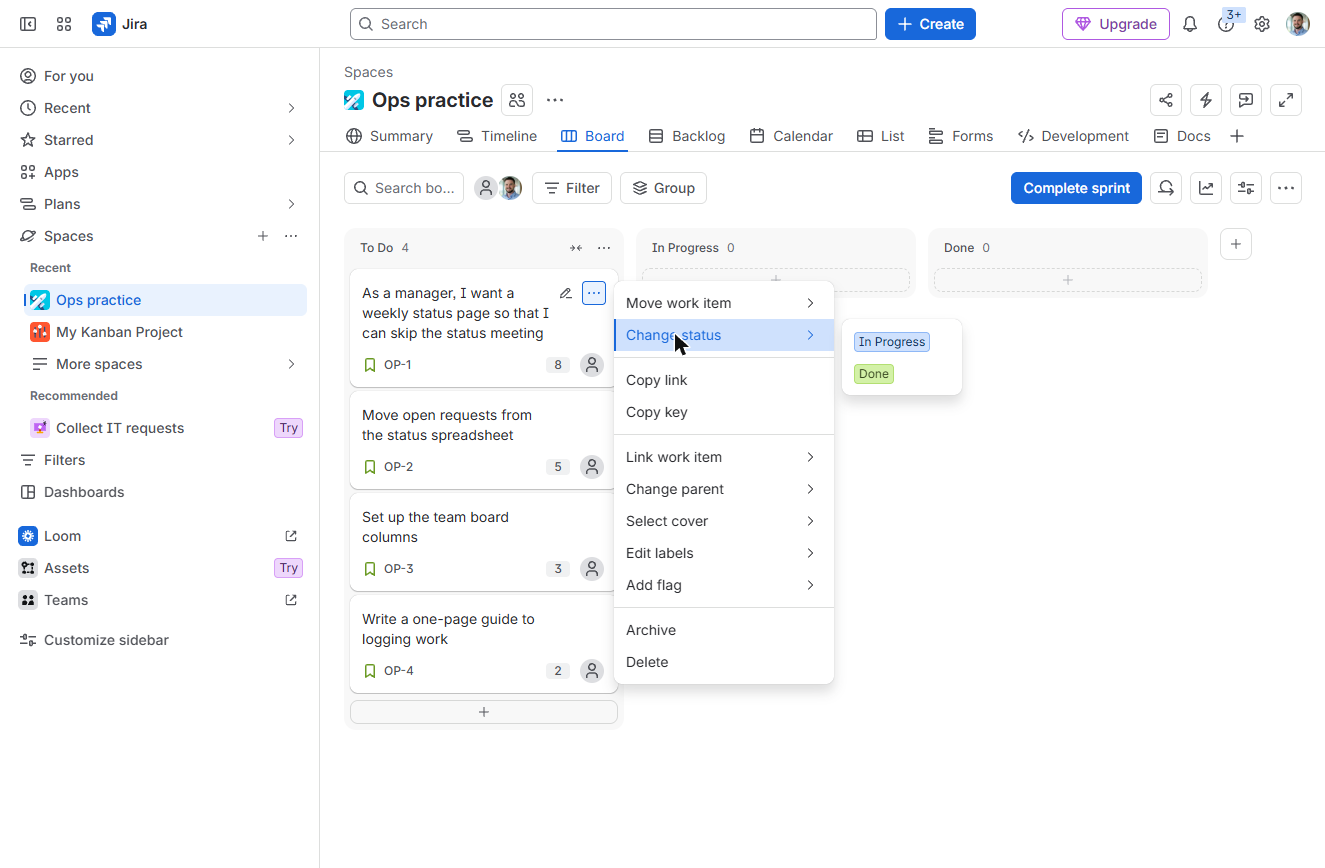Click the Search board field
This screenshot has width=1325, height=868.
[404, 188]
